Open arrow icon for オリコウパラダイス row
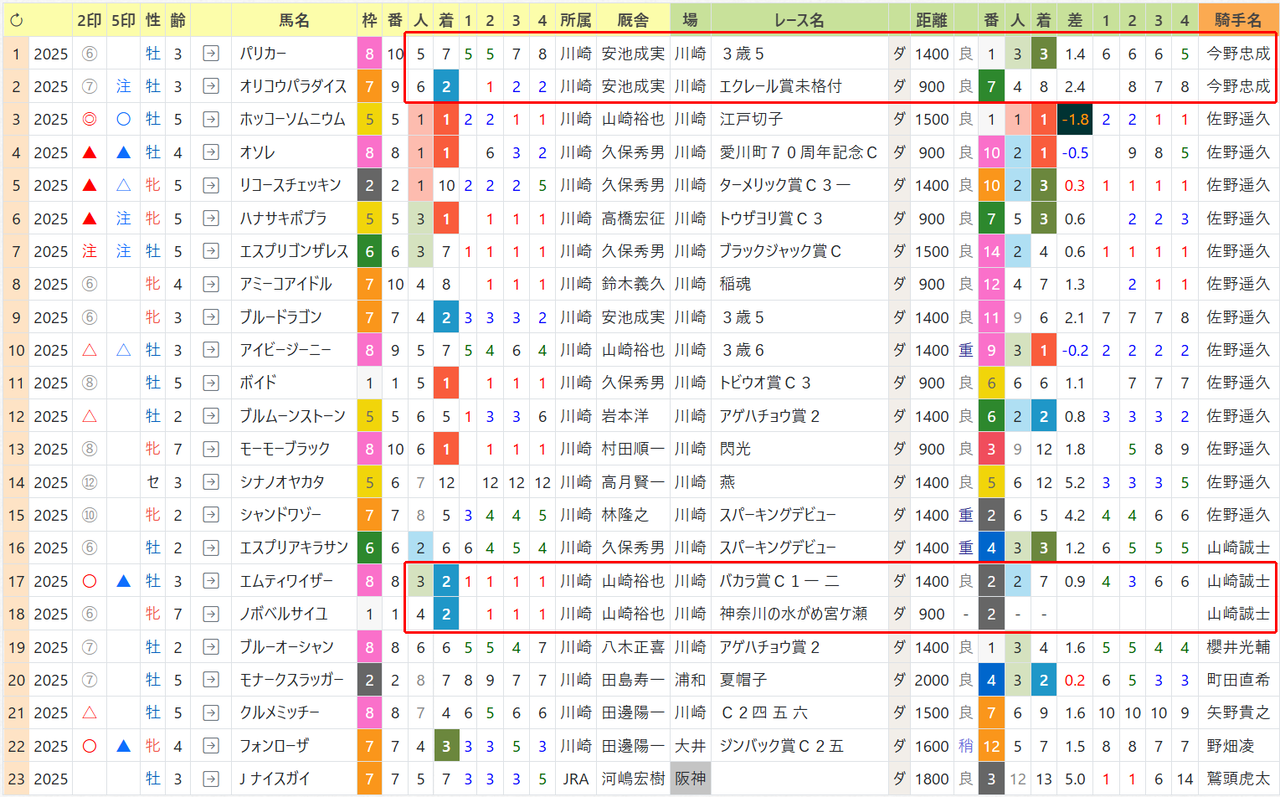The width and height of the screenshot is (1280, 797). pos(211,87)
